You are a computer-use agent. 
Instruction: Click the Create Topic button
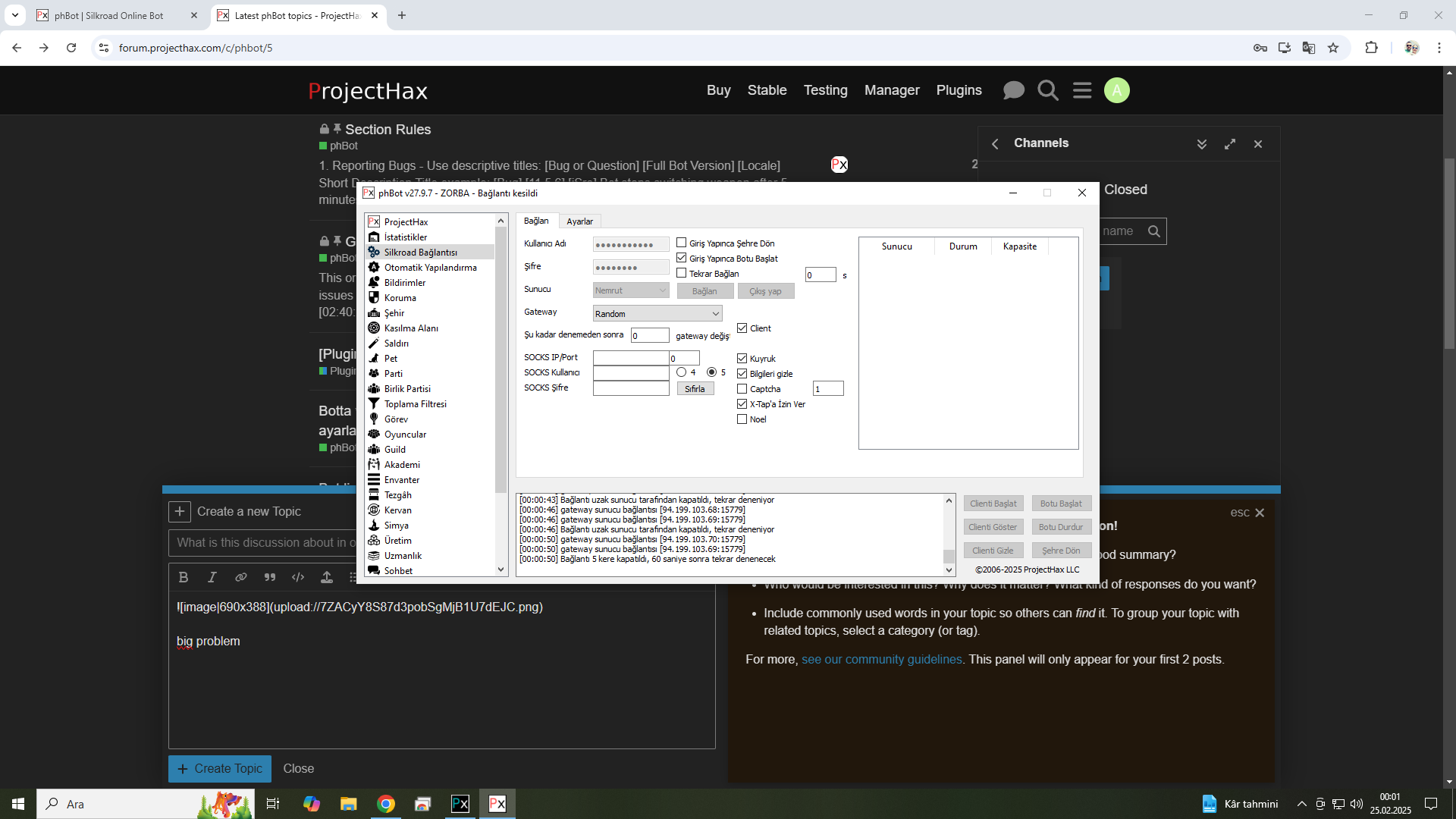(x=219, y=768)
